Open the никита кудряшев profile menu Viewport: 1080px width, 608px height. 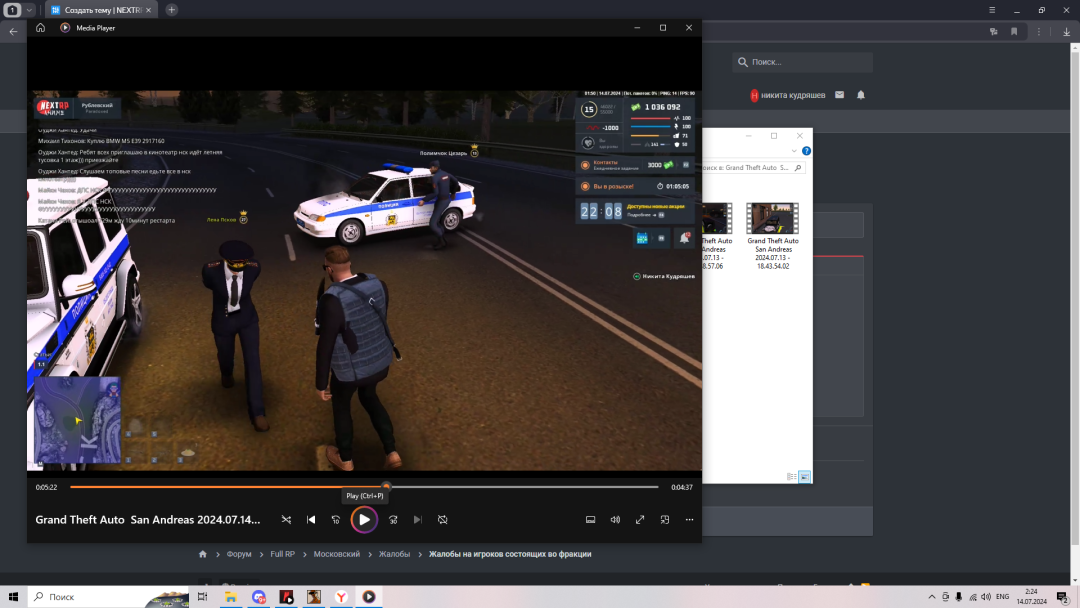click(787, 95)
